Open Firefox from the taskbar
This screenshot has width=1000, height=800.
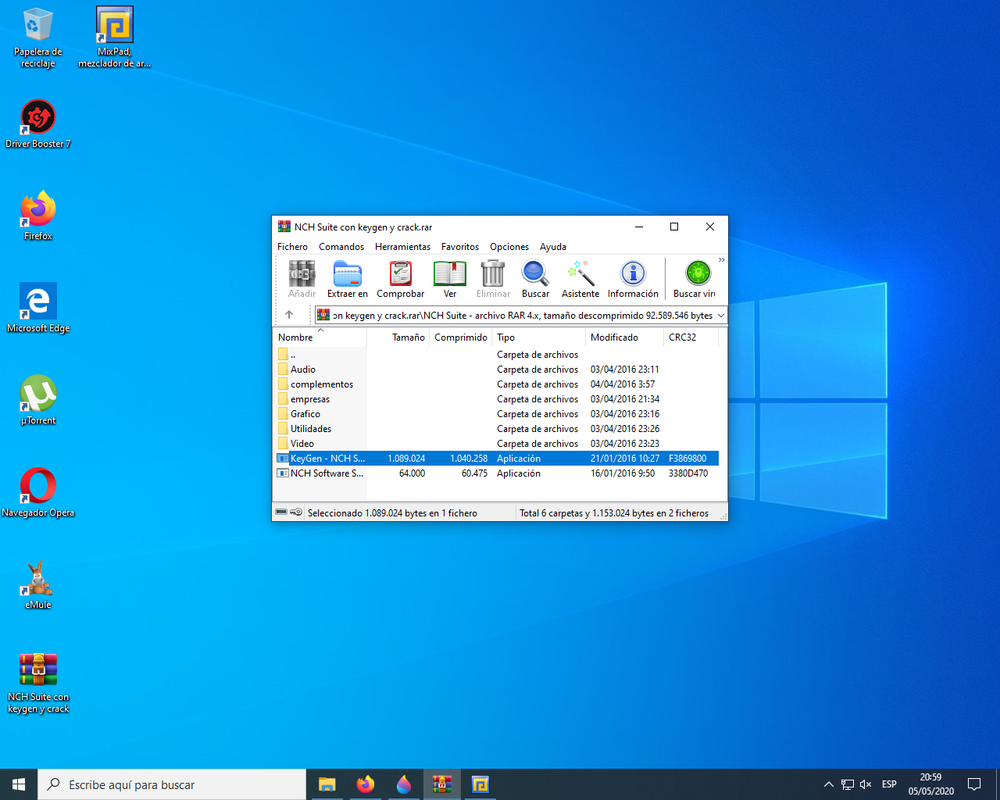click(365, 784)
